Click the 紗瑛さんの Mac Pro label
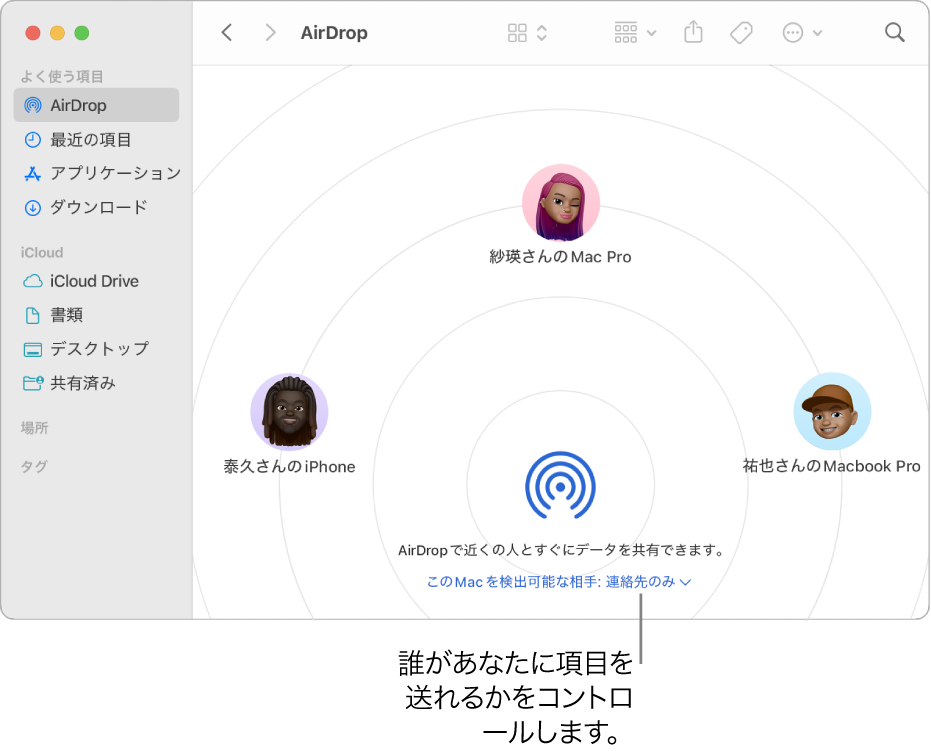This screenshot has width=931, height=755. [560, 256]
